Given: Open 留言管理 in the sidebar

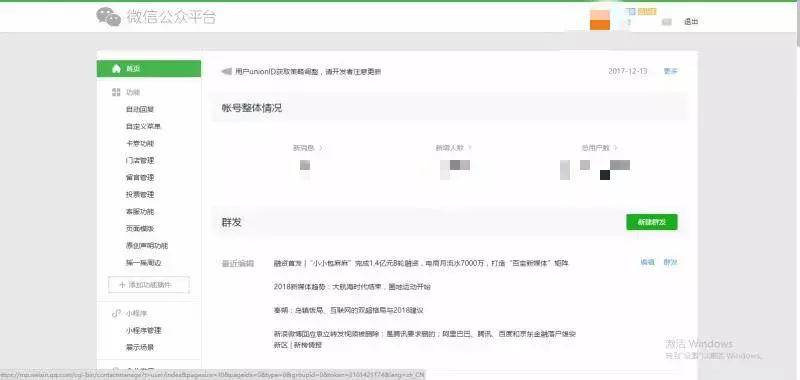Looking at the screenshot, I should point(140,178).
